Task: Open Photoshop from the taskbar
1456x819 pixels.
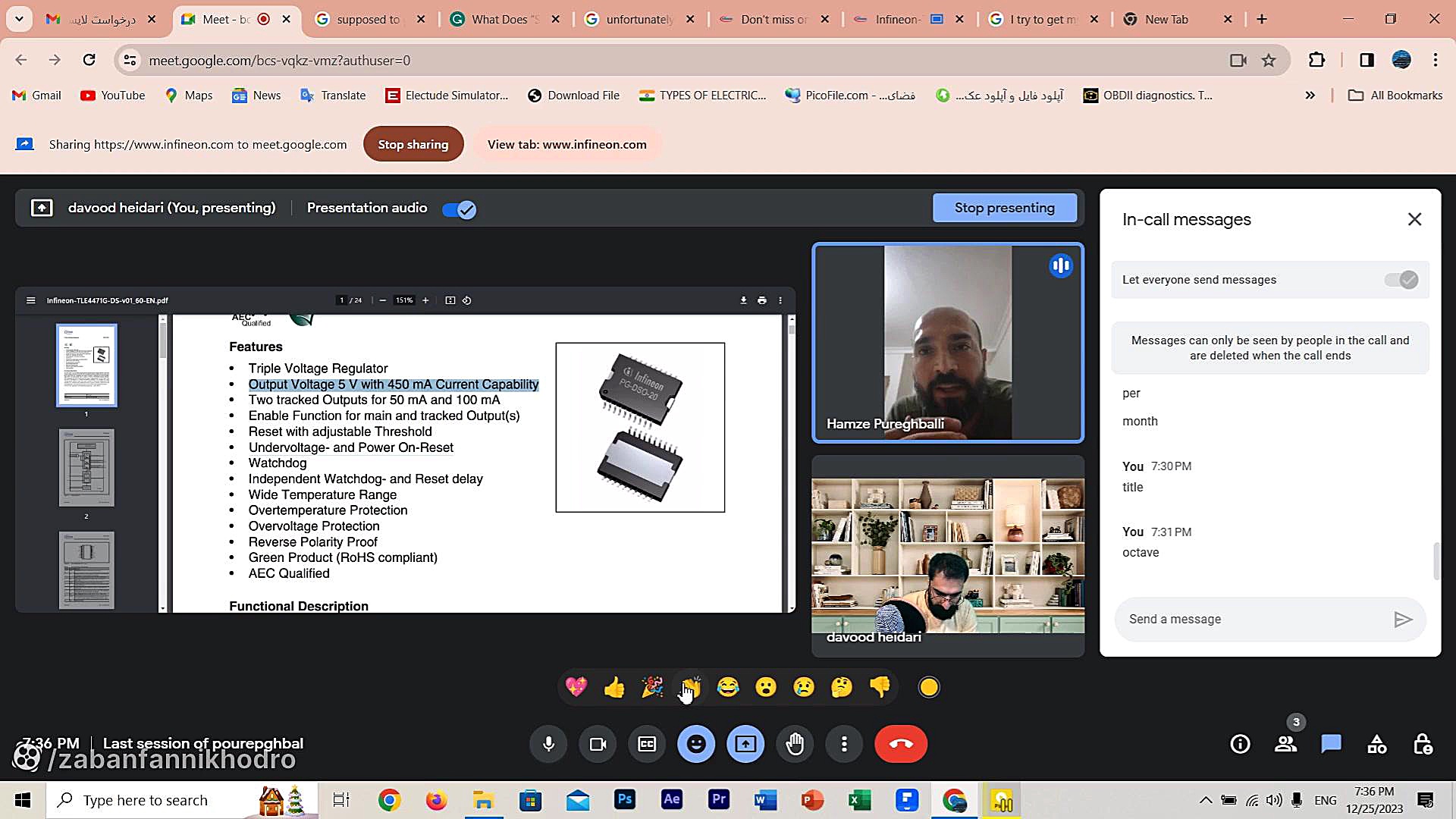Action: [x=625, y=800]
